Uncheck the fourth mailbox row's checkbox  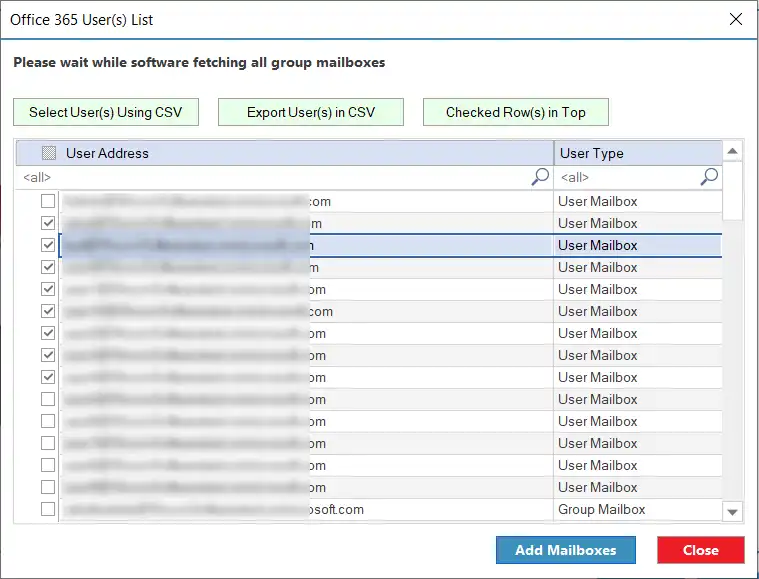tap(48, 267)
